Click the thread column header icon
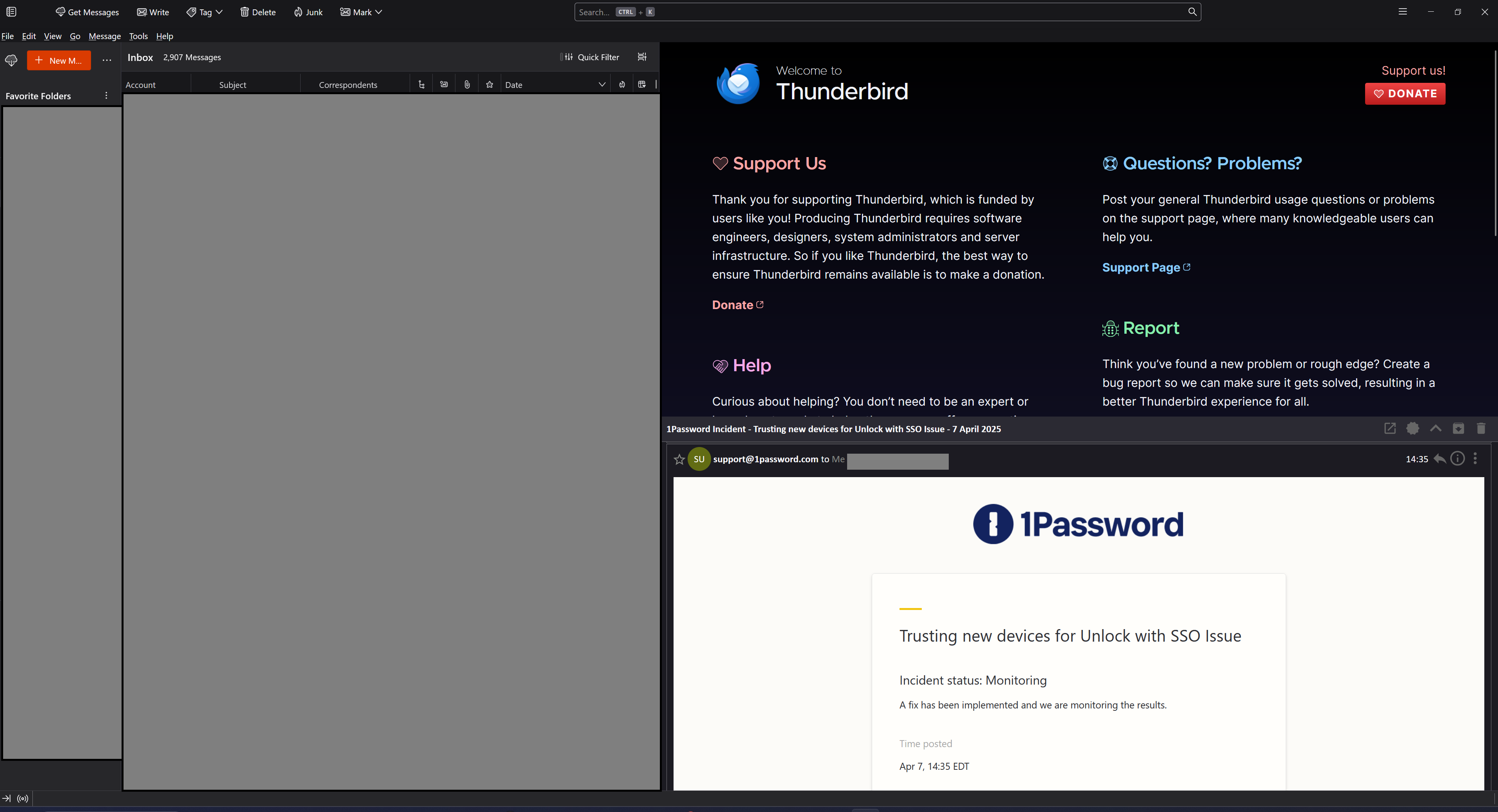This screenshot has height=812, width=1498. 421,85
